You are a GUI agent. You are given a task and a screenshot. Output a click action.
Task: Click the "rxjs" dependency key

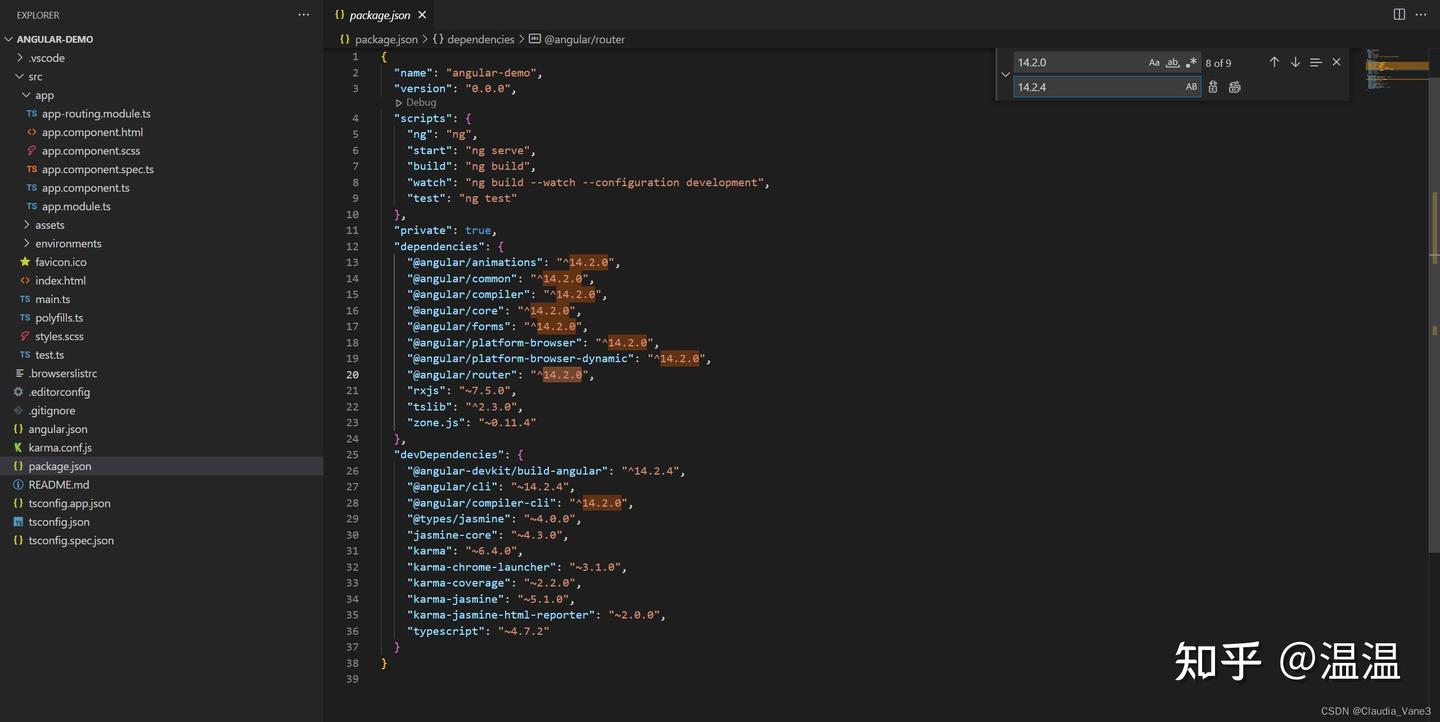[427, 391]
